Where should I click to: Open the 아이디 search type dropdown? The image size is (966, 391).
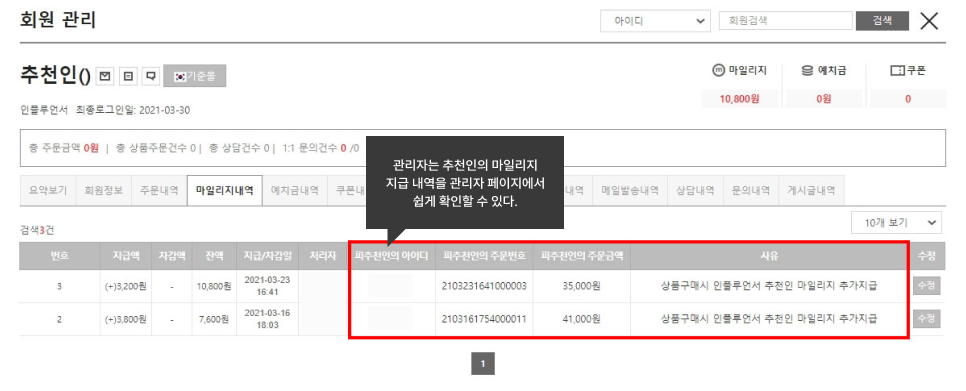pos(656,21)
